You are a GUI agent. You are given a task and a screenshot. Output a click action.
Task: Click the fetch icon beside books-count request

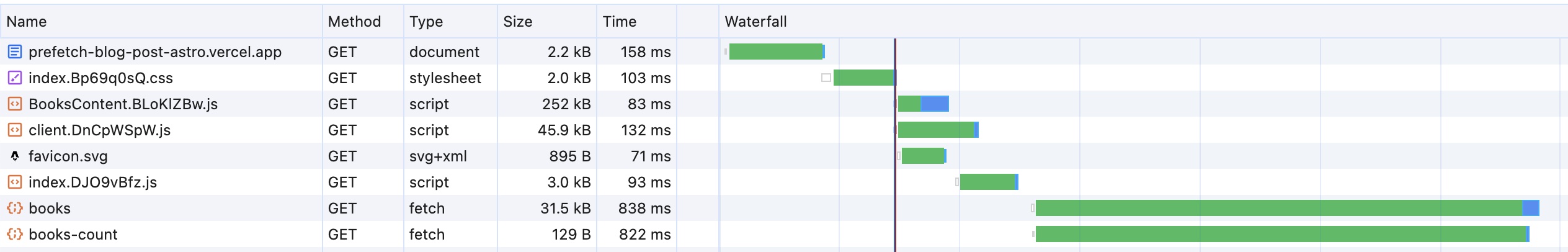(x=15, y=234)
